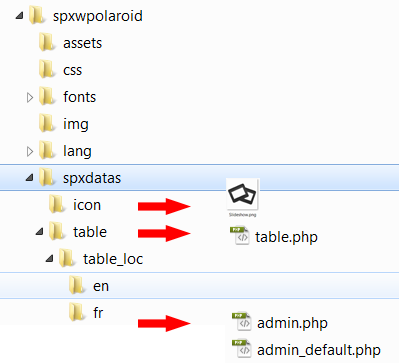This screenshot has width=399, height=363.
Task: Select the en folder in the tree
Action: pyautogui.click(x=199, y=286)
